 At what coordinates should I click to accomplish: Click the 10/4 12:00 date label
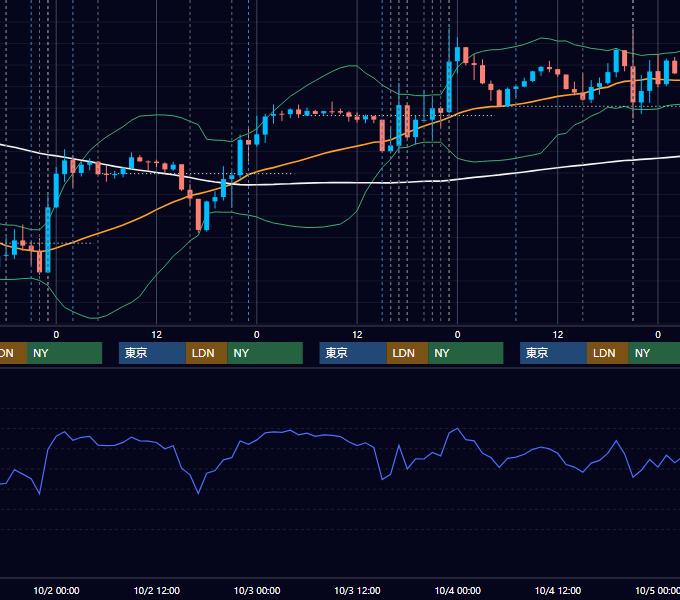tap(558, 590)
